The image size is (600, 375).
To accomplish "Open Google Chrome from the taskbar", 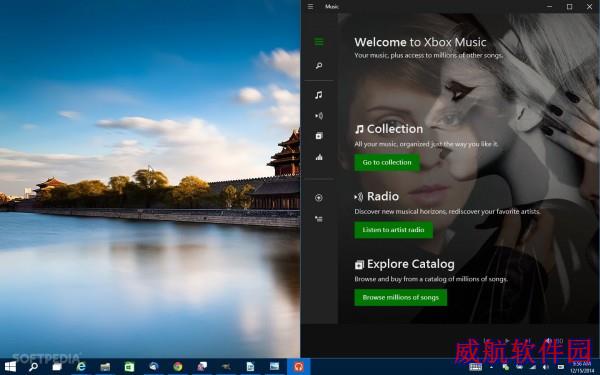I will (x=178, y=367).
